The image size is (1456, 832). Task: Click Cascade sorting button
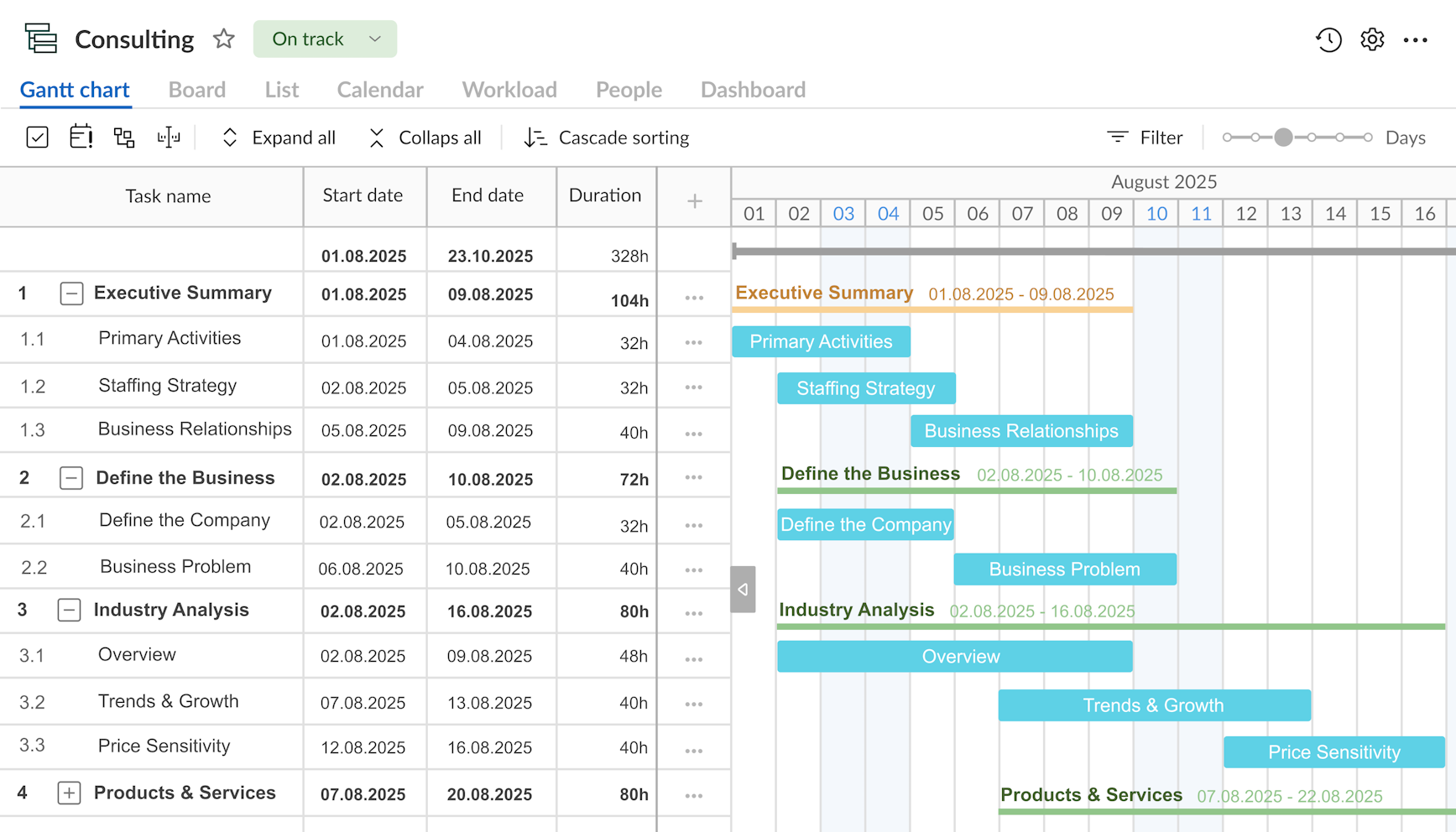coord(607,138)
